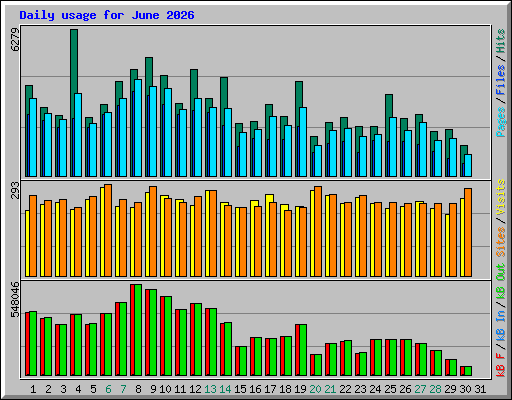Click the green weekend day label 13
Viewport: 512px width, 400px height.
(210, 389)
